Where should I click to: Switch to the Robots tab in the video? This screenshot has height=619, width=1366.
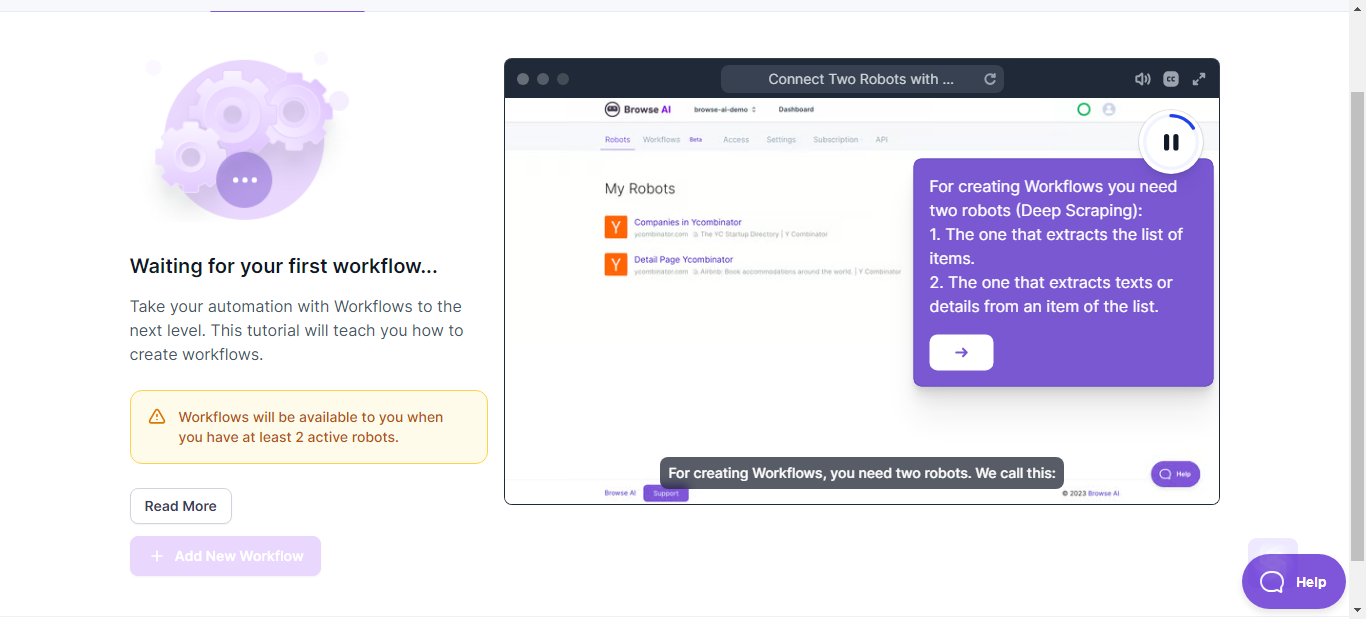(618, 140)
